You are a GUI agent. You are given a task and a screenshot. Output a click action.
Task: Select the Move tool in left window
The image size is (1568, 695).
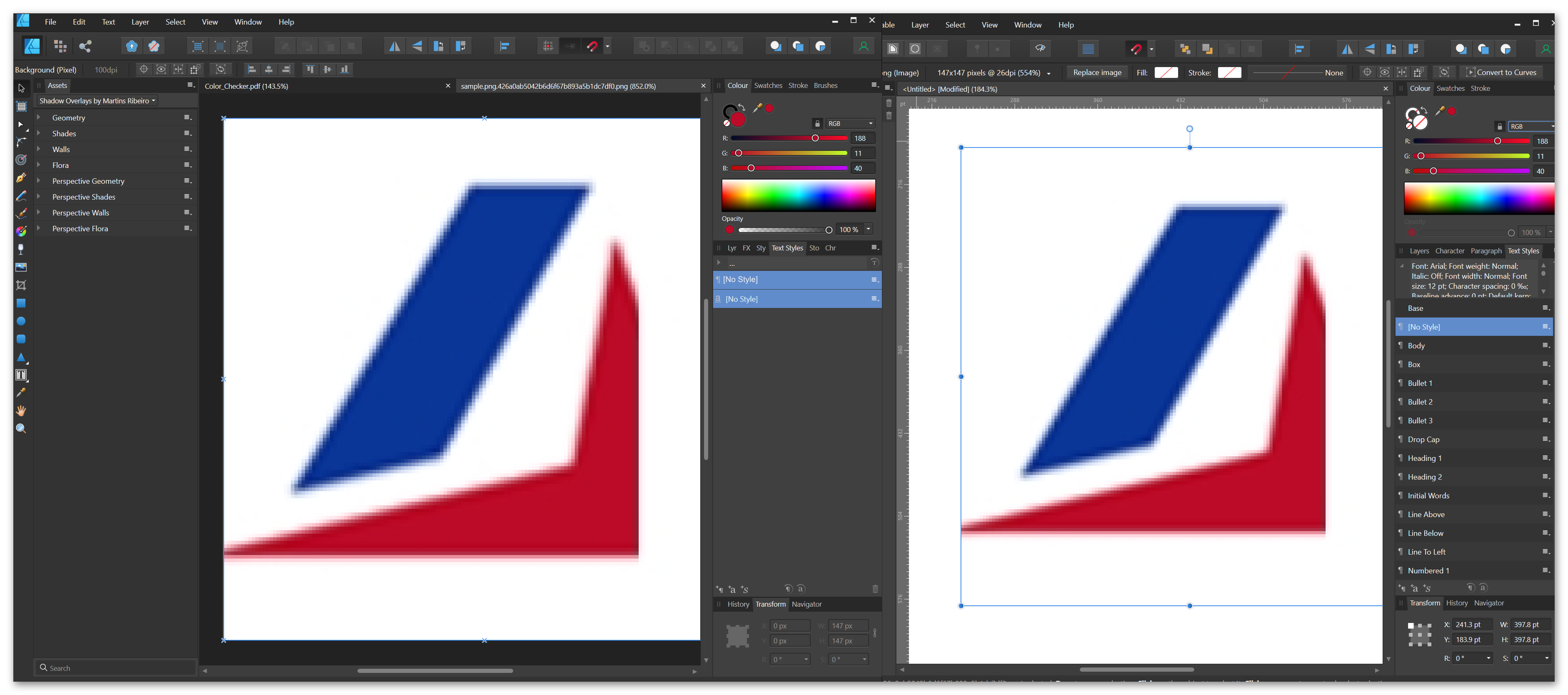coord(21,88)
